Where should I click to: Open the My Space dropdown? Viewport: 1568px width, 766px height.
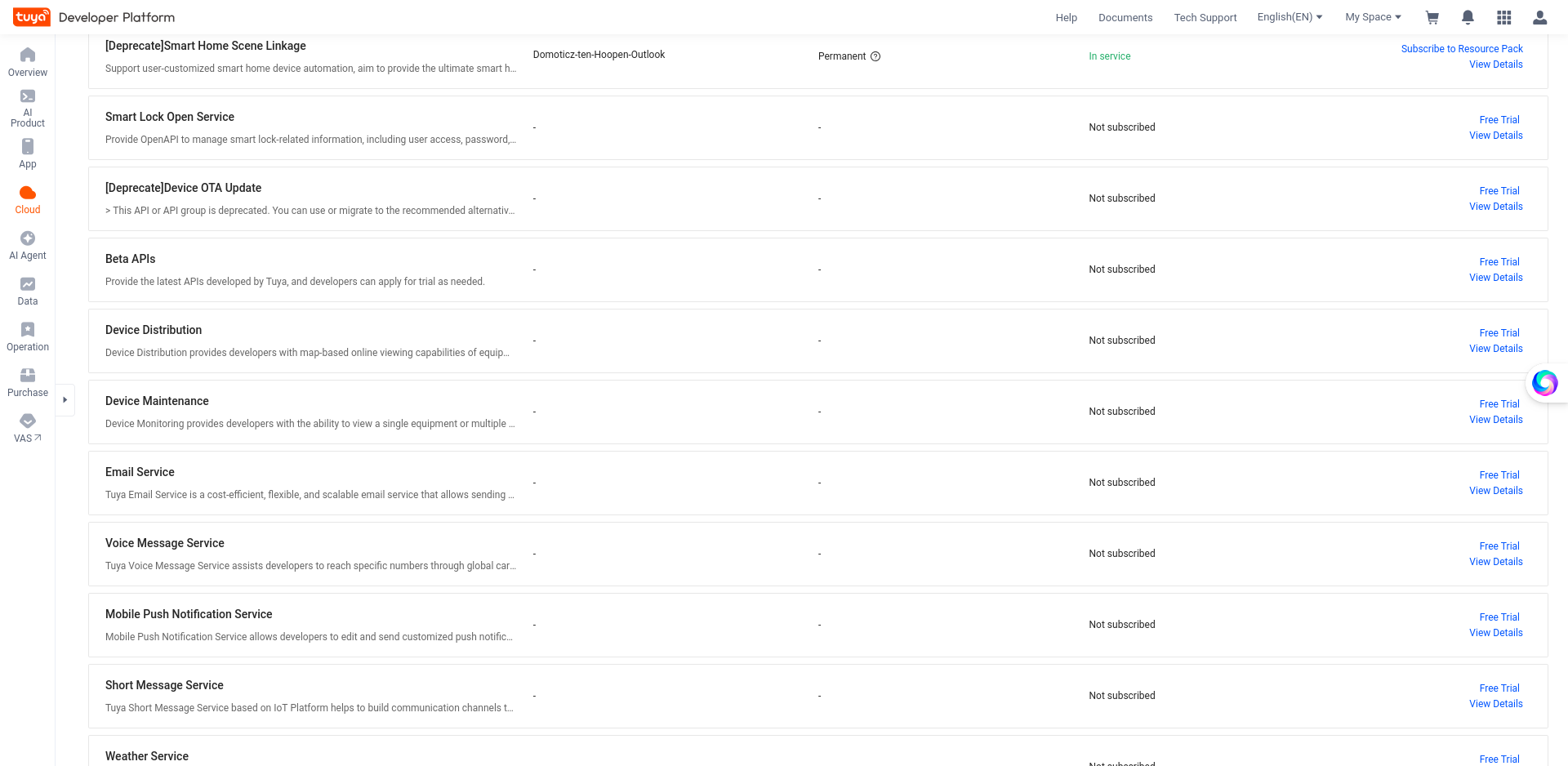1373,17
